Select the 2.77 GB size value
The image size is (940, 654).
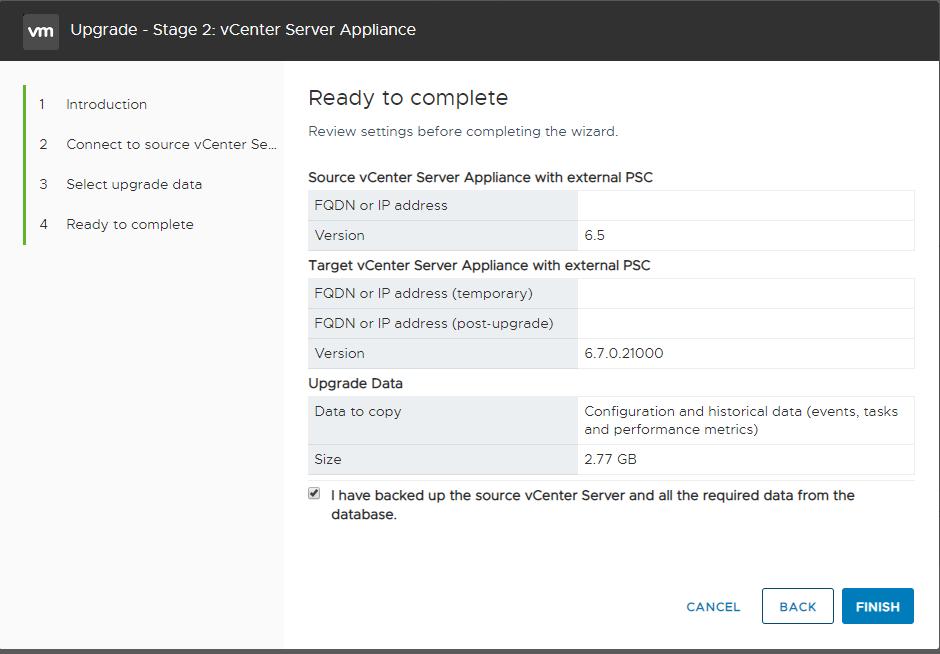(x=611, y=459)
